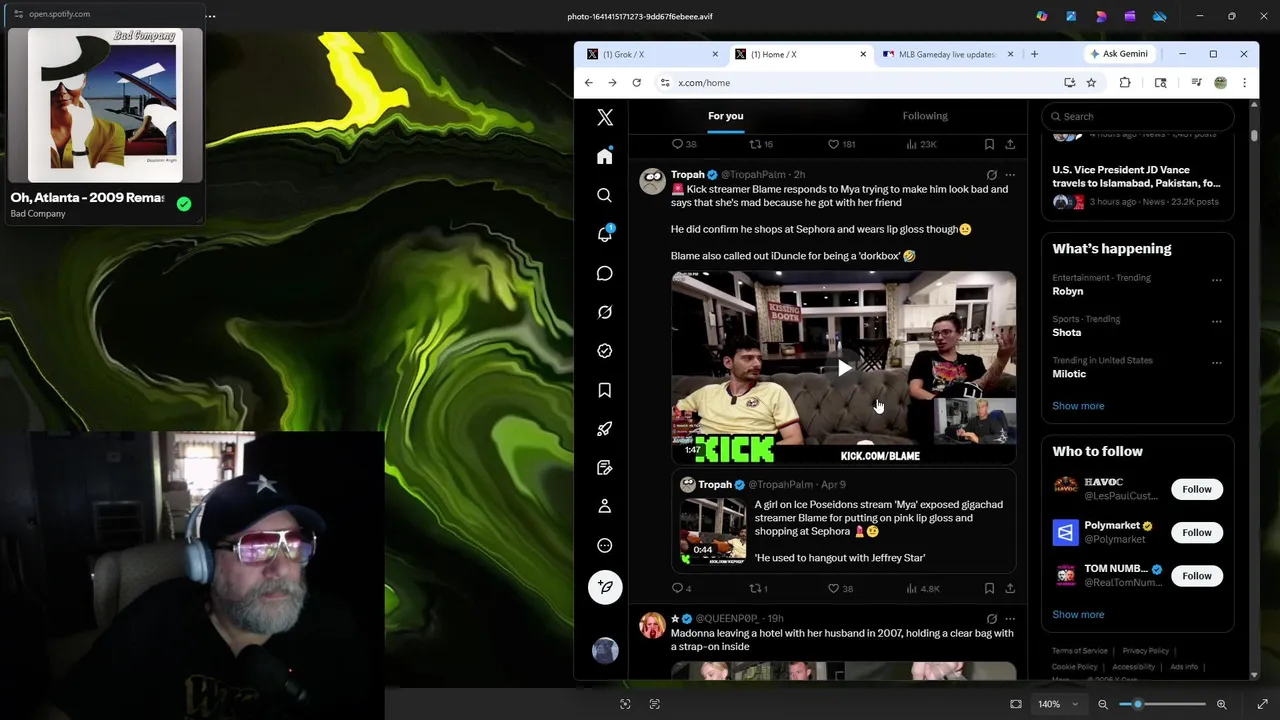Open Chat messages icon in X sidebar
Image resolution: width=1280 pixels, height=720 pixels.
(x=605, y=273)
